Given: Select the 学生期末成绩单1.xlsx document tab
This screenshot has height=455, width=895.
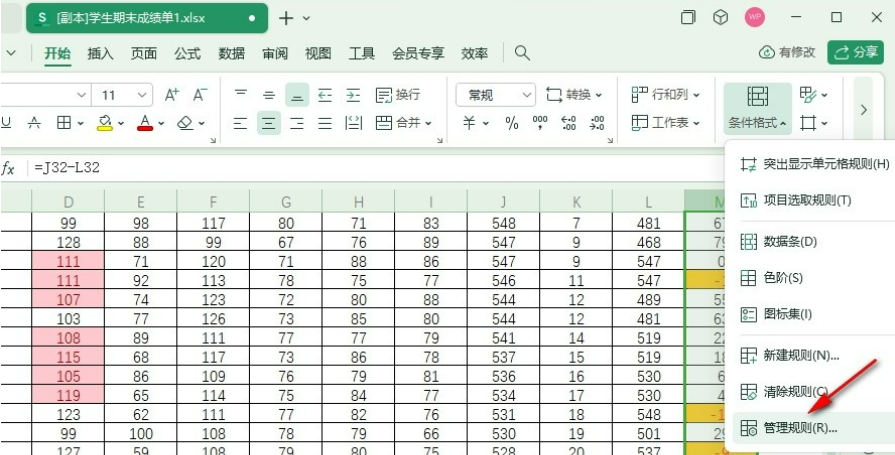Looking at the screenshot, I should click(147, 18).
